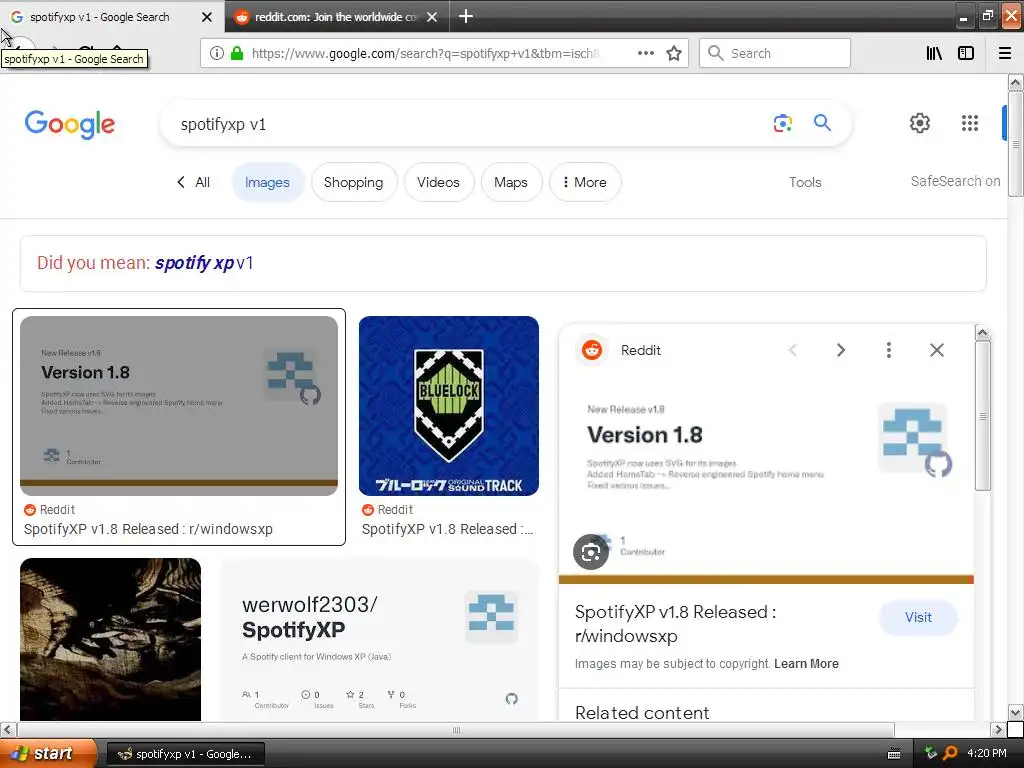Click page vertical scrollbar down arrow
The width and height of the screenshot is (1024, 768).
[1015, 712]
